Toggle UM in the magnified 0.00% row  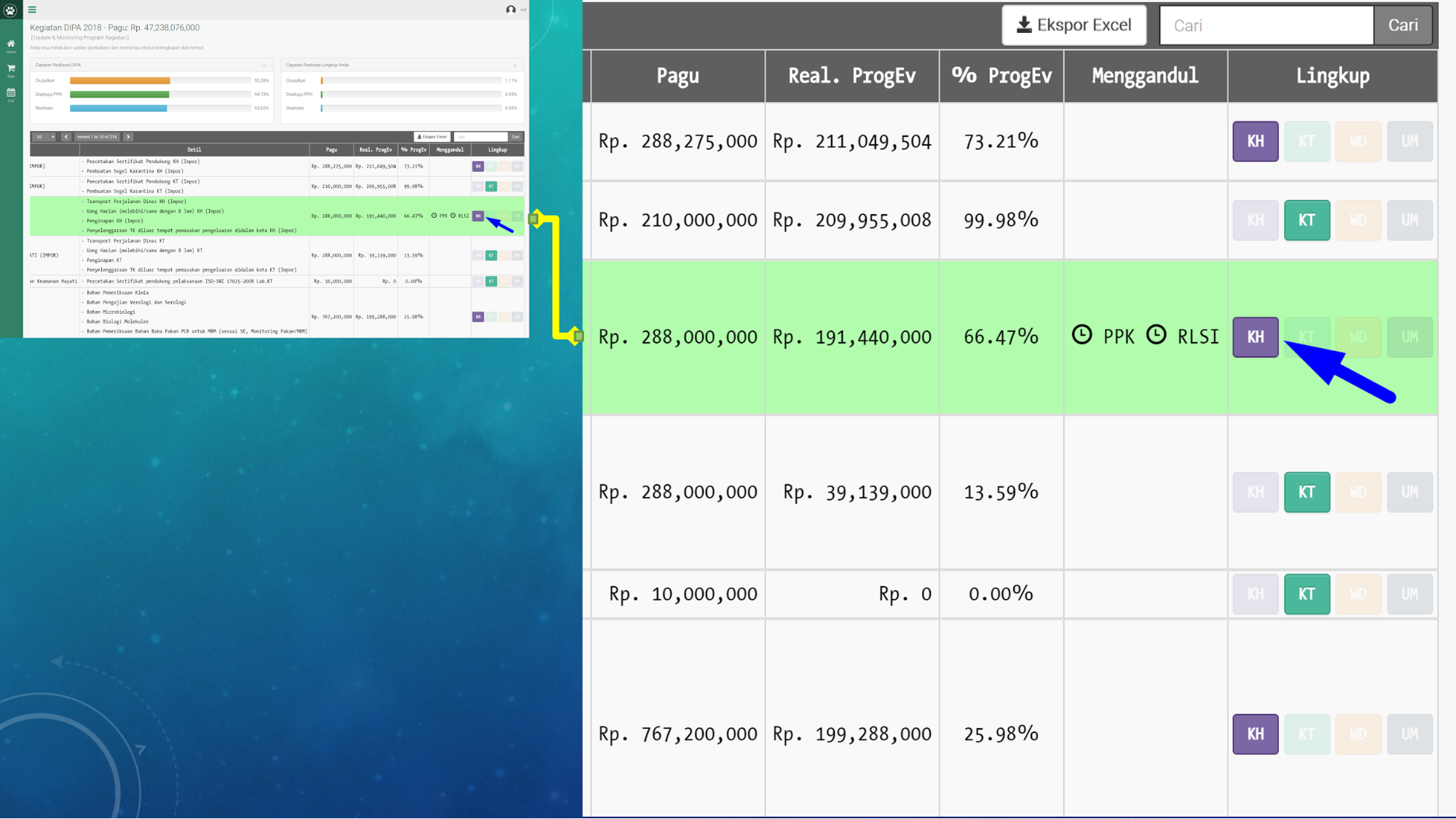coord(1409,594)
